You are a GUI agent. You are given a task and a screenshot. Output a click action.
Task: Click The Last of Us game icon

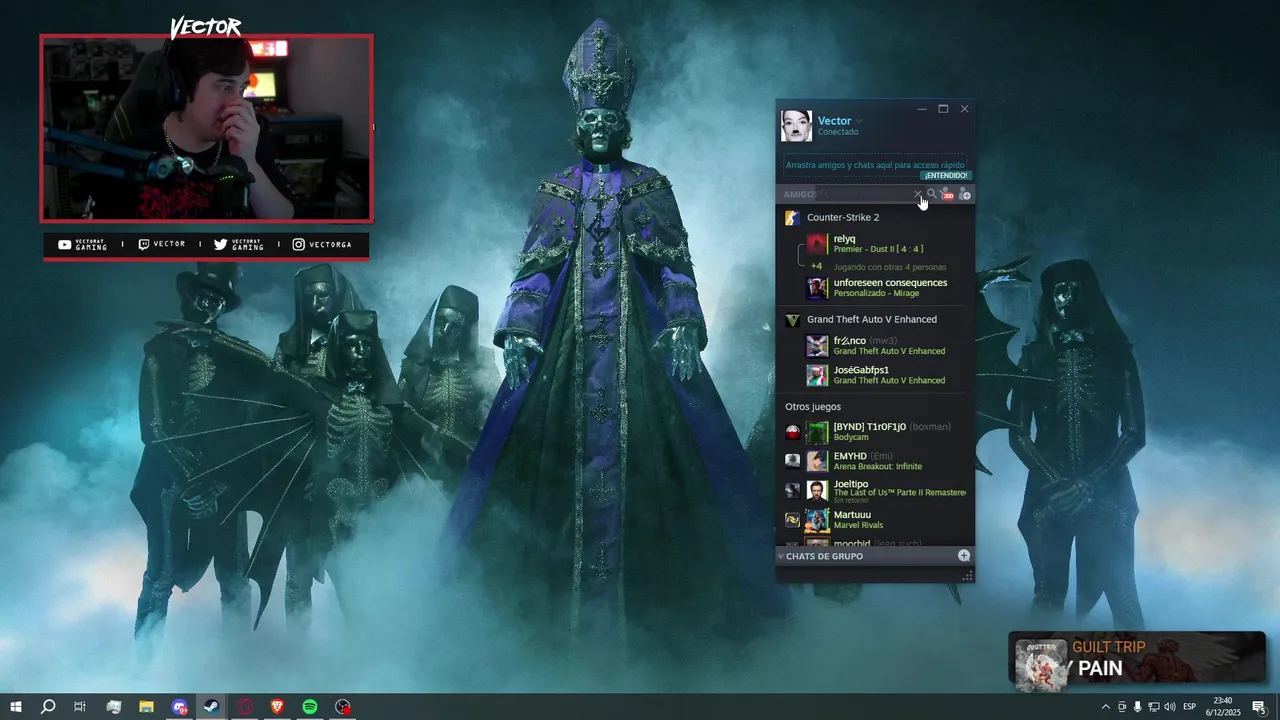coord(792,490)
